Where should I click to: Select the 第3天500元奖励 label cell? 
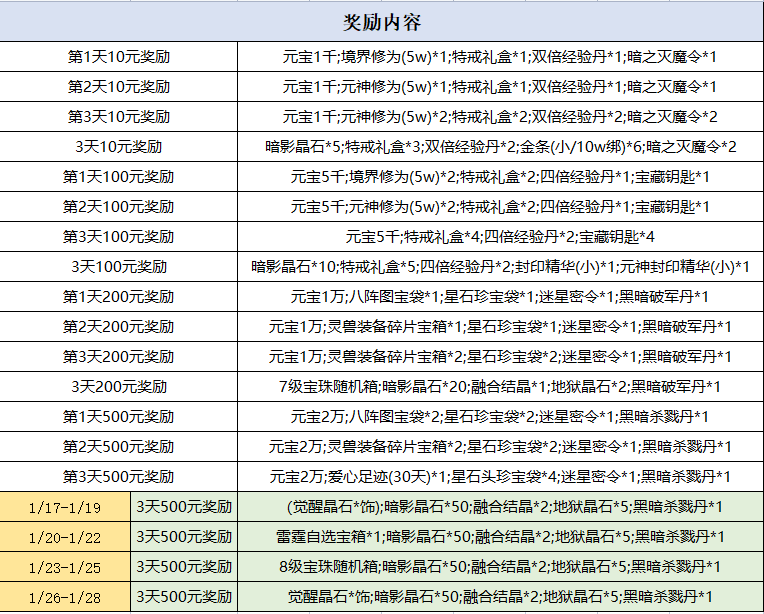119,476
